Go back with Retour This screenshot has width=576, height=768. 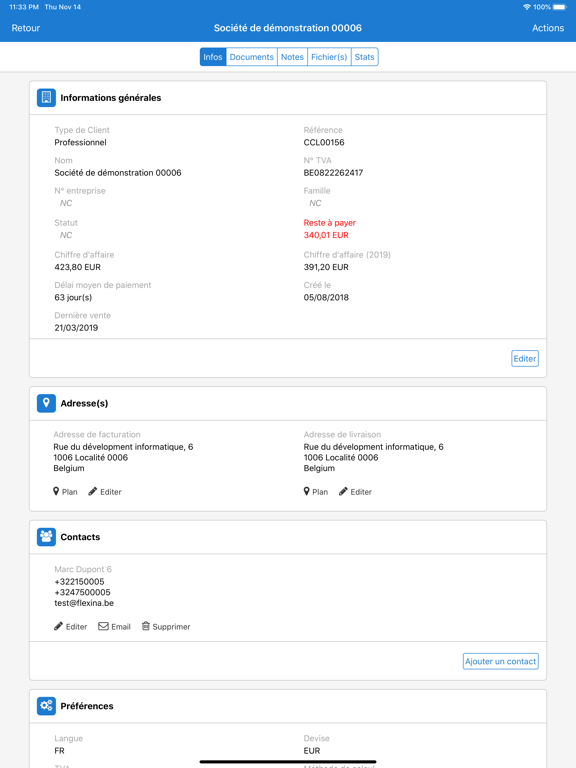(x=25, y=28)
